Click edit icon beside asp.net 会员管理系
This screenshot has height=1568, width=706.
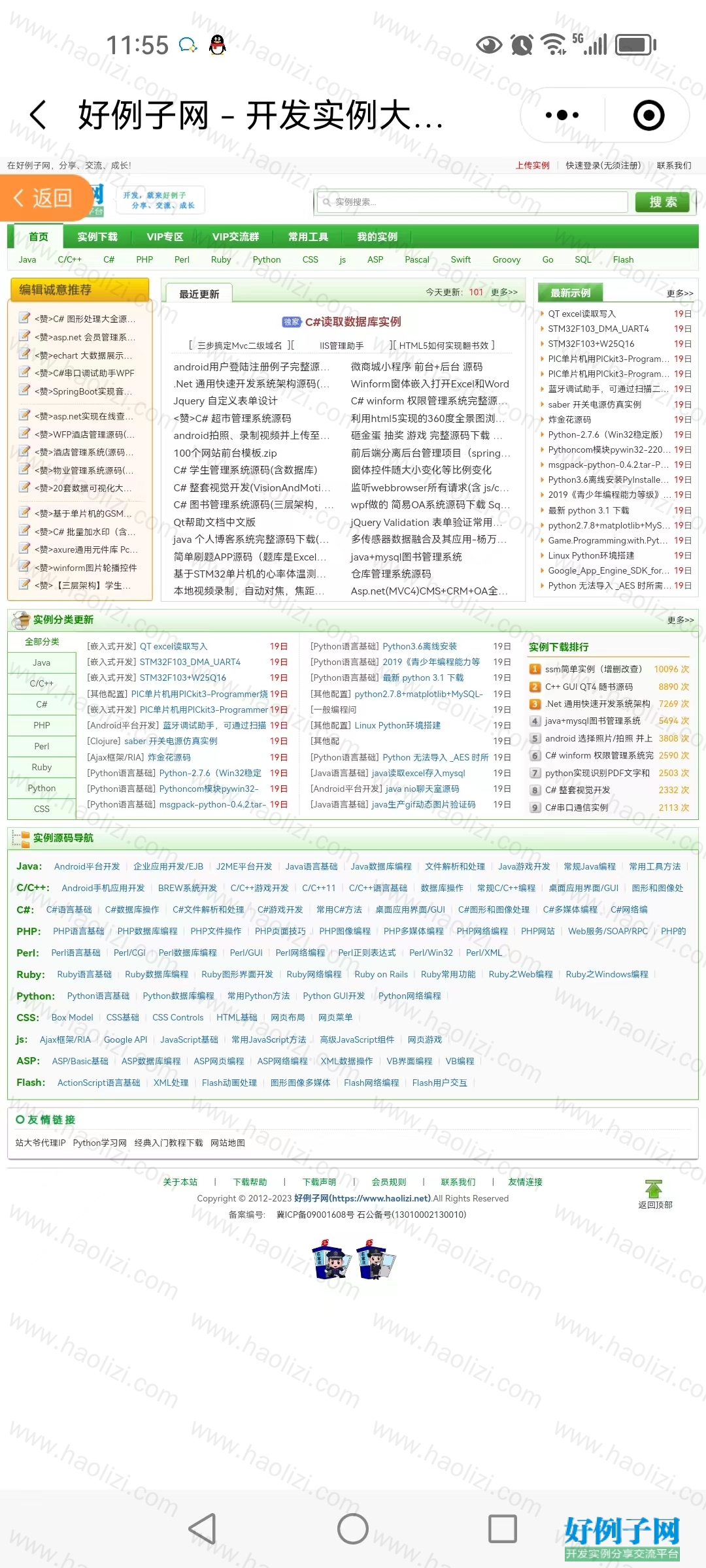coord(24,336)
